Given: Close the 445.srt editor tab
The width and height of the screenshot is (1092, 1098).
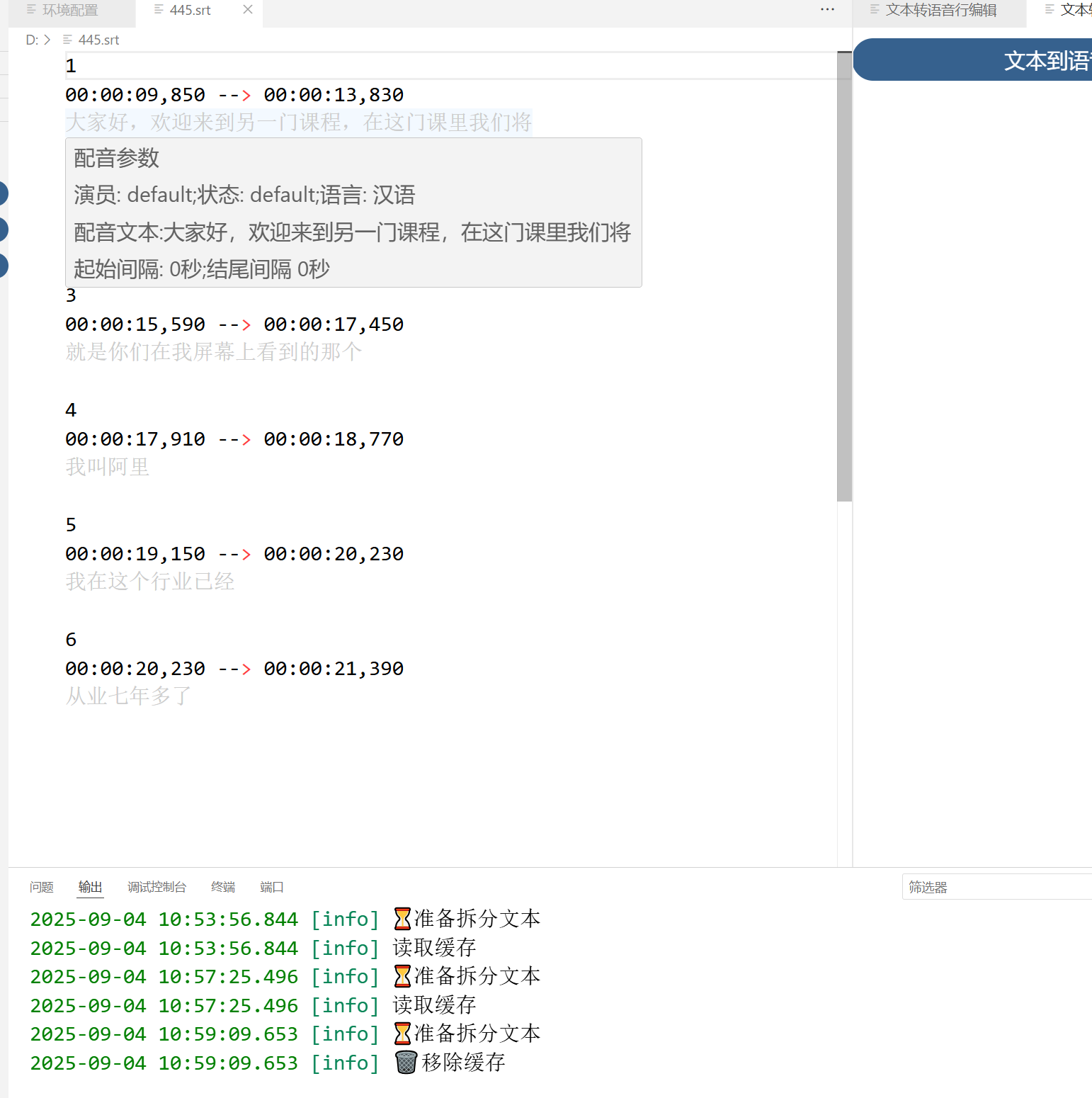Looking at the screenshot, I should (x=248, y=10).
